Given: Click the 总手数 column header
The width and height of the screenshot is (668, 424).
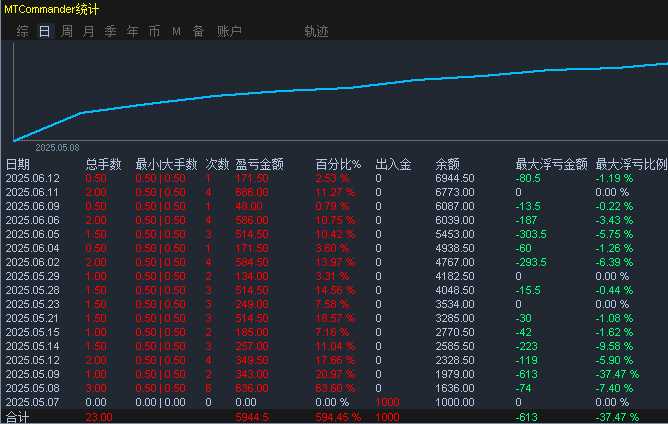Looking at the screenshot, I should (x=104, y=164).
